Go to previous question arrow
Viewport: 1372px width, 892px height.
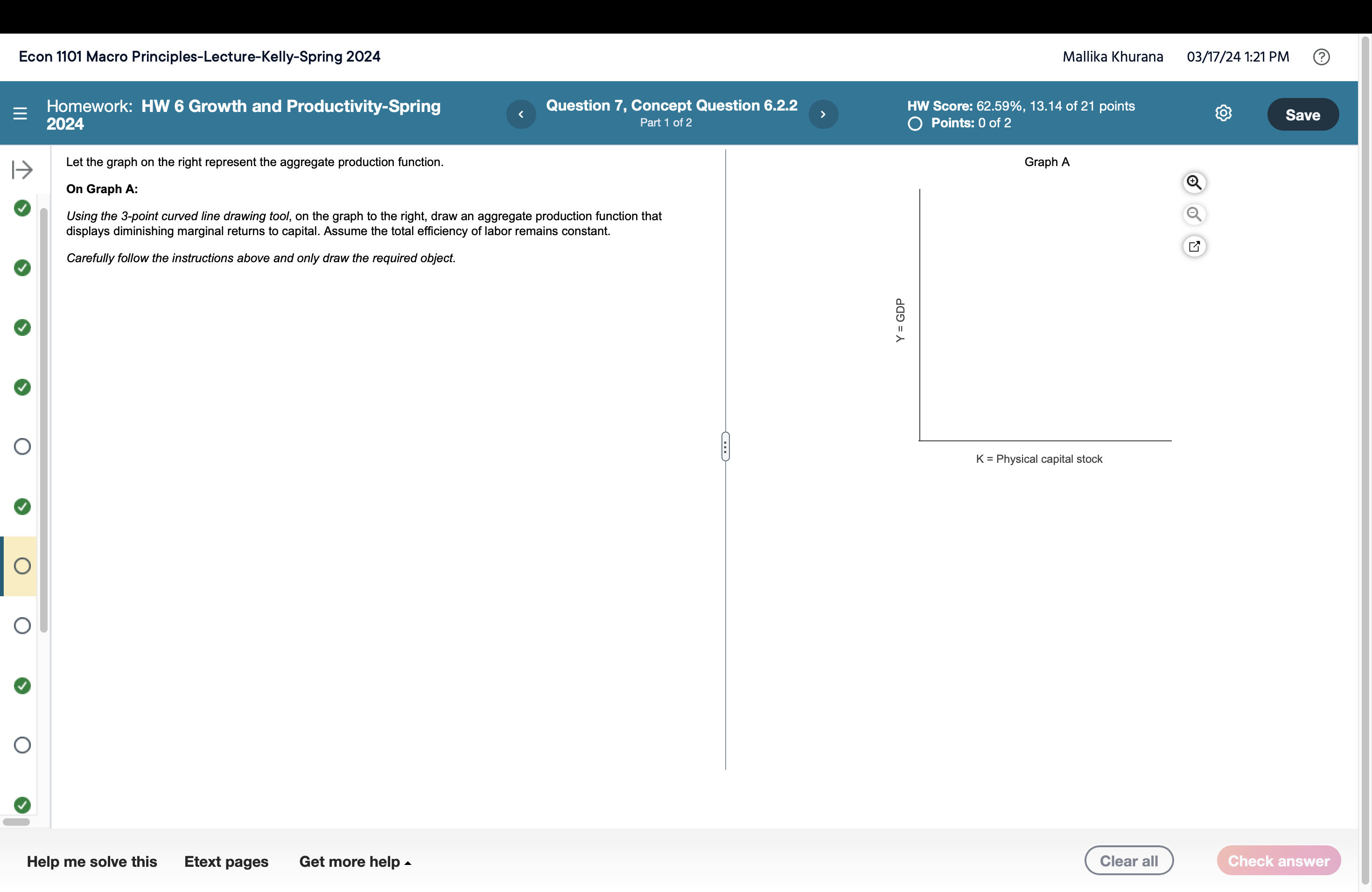coord(520,114)
